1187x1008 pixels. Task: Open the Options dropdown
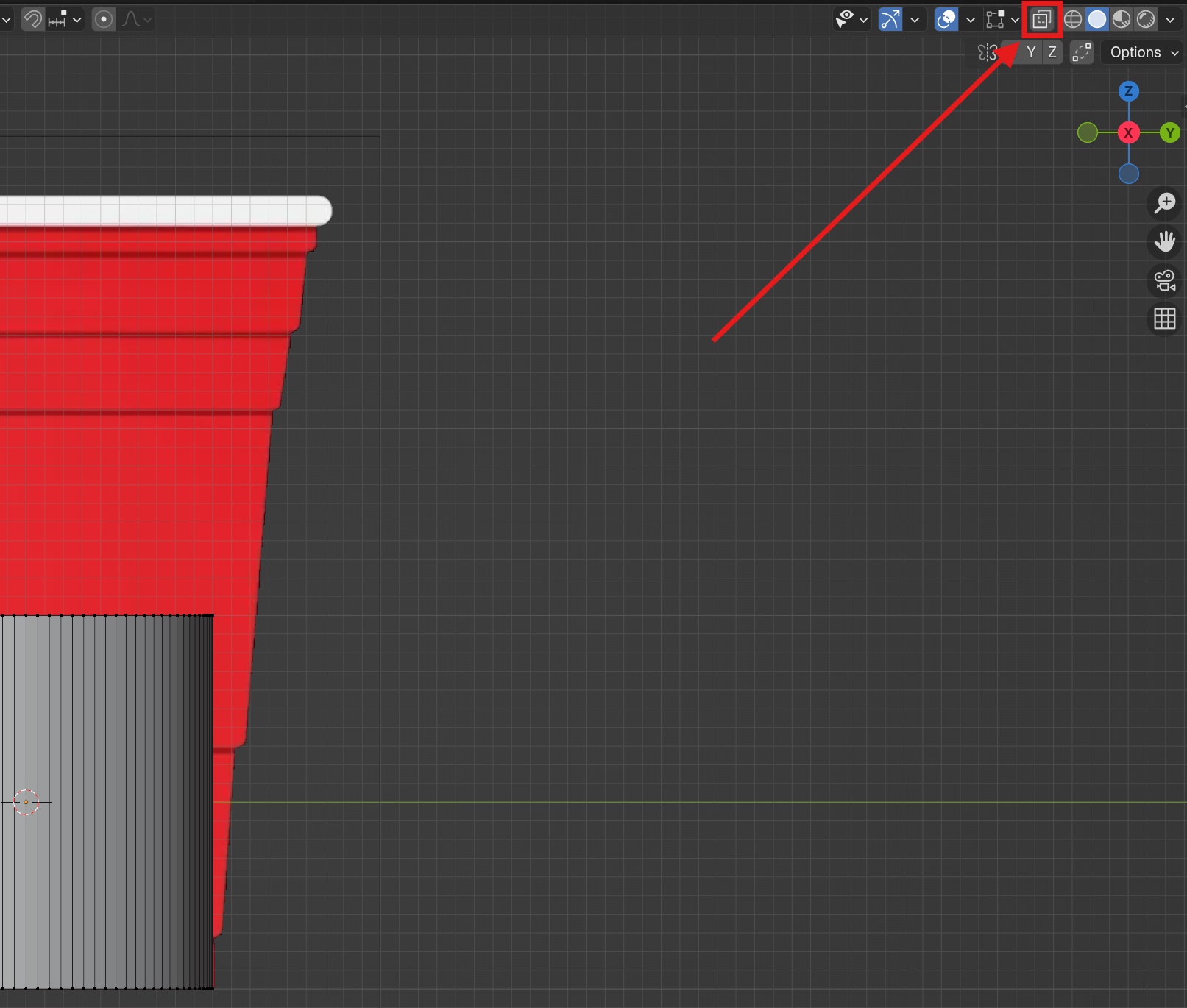tap(1144, 52)
